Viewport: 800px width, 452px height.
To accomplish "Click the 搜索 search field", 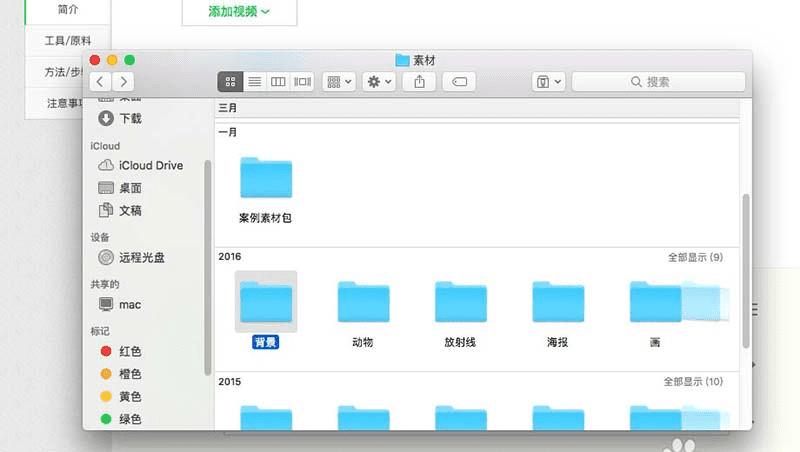I will click(658, 82).
